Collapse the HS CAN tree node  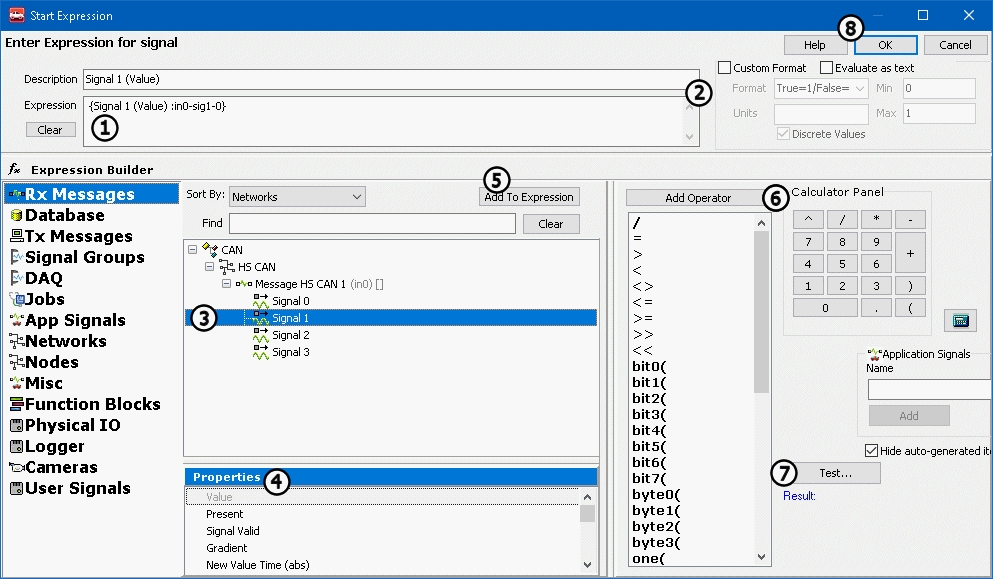click(209, 267)
